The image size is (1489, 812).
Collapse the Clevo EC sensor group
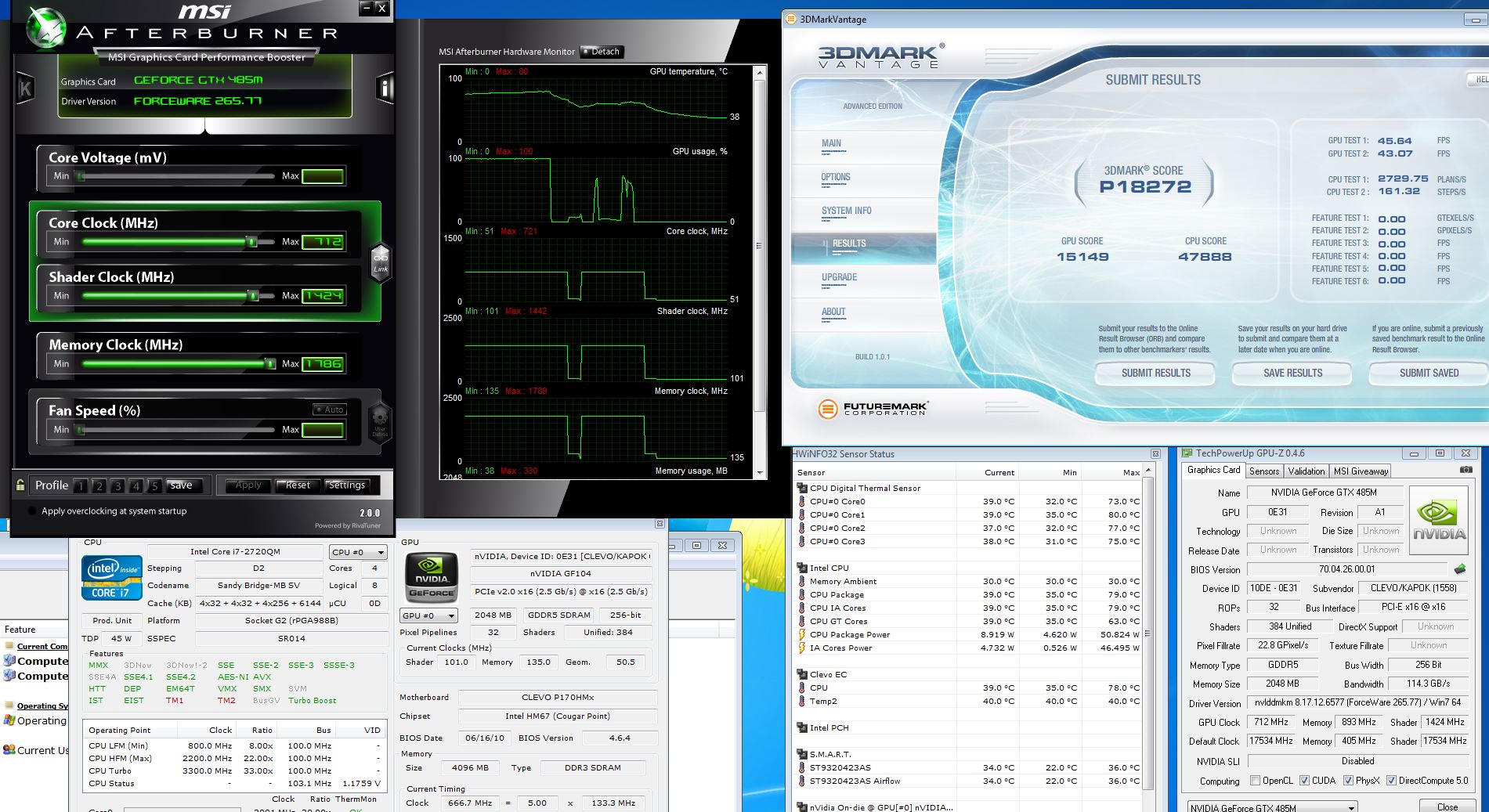(801, 674)
